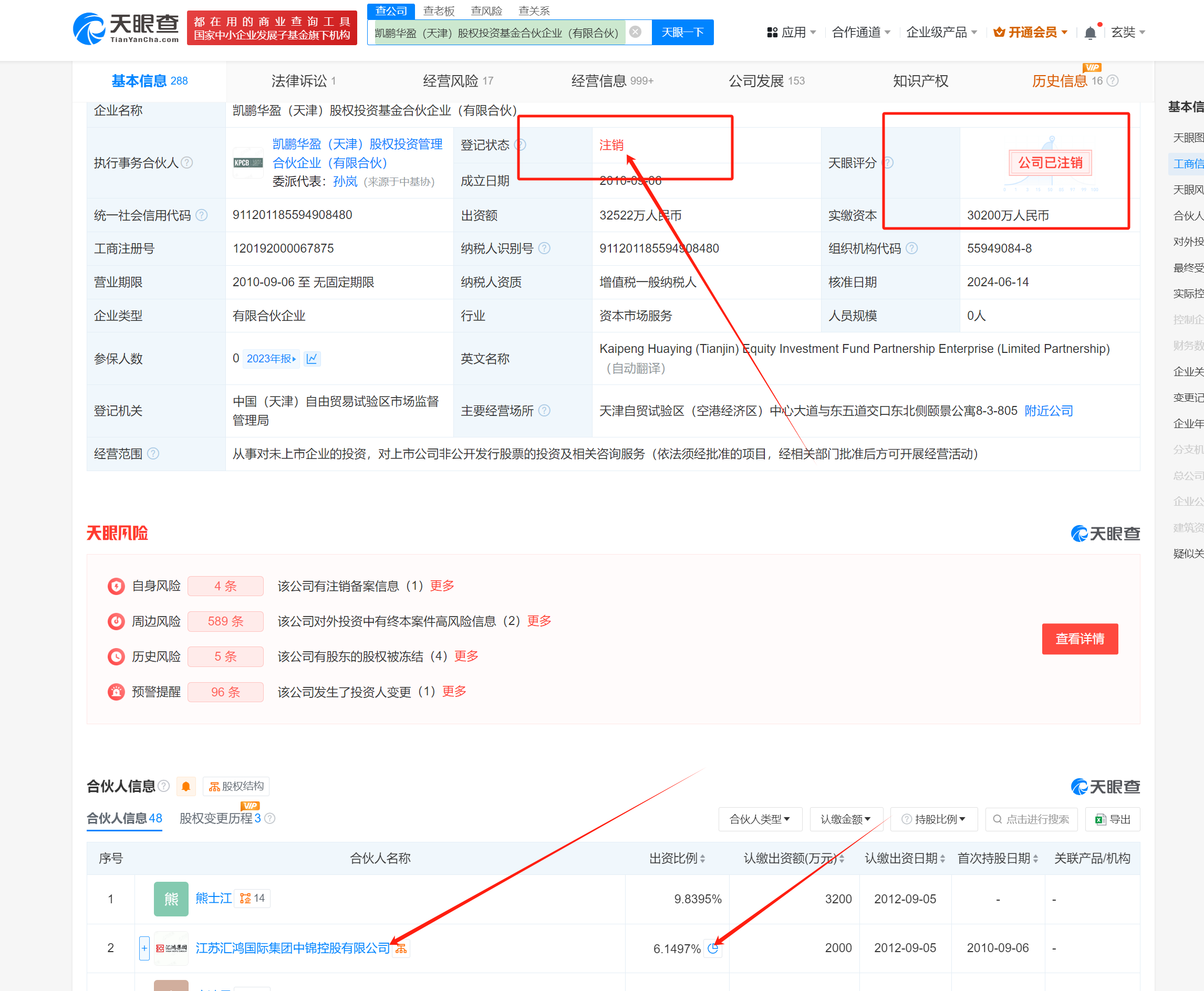The image size is (1204, 991).
Task: Click the notification bell icon in header
Action: coord(1089,33)
